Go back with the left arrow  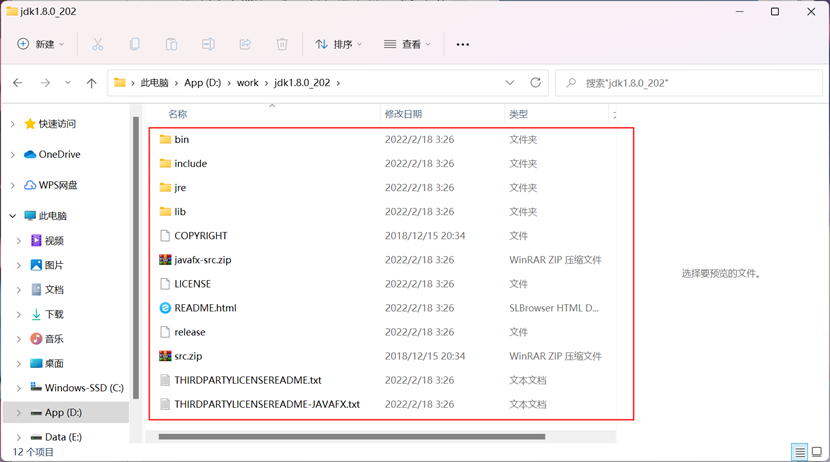click(17, 83)
